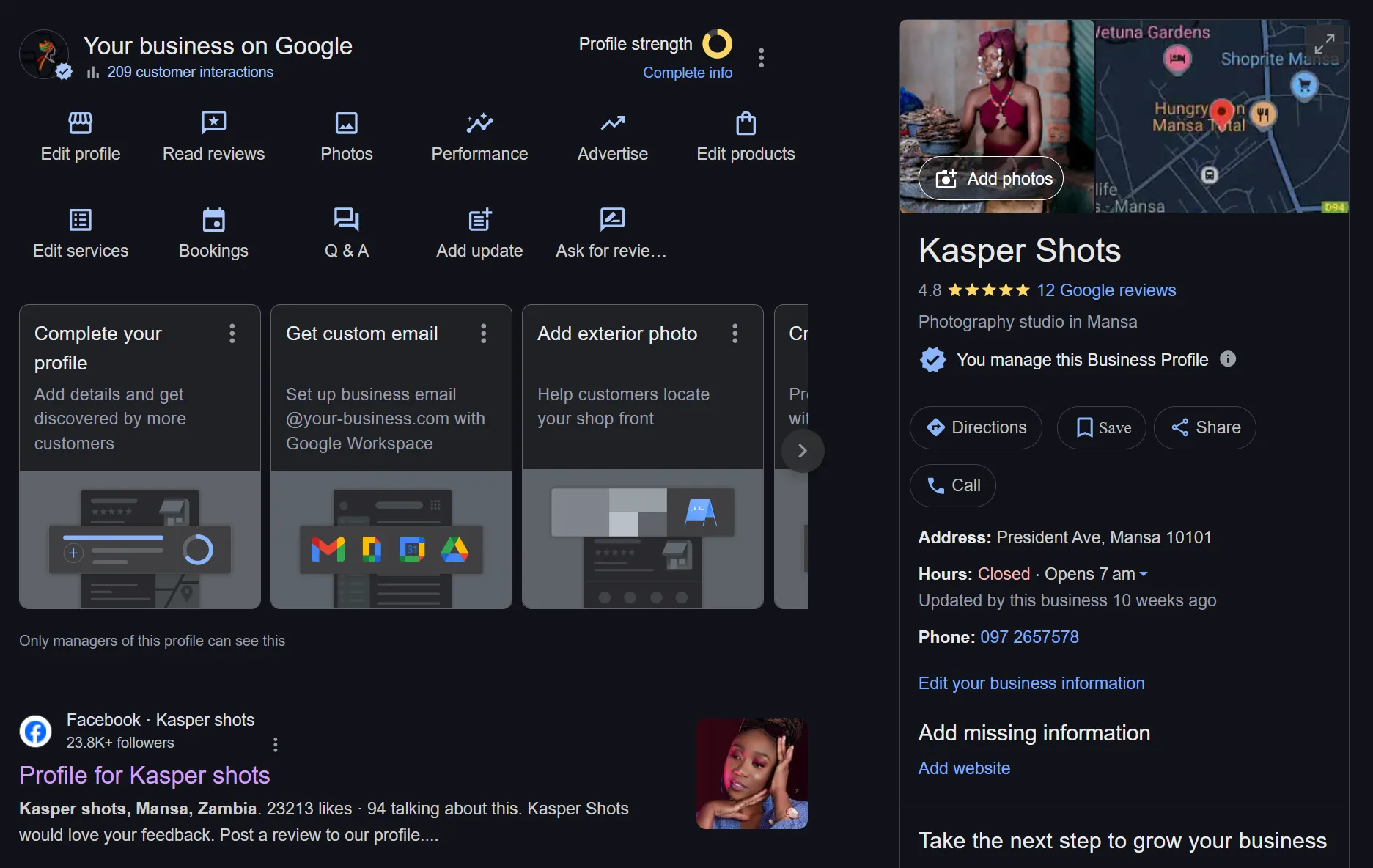Open the Get custom email card
The width and height of the screenshot is (1373, 868).
391,457
